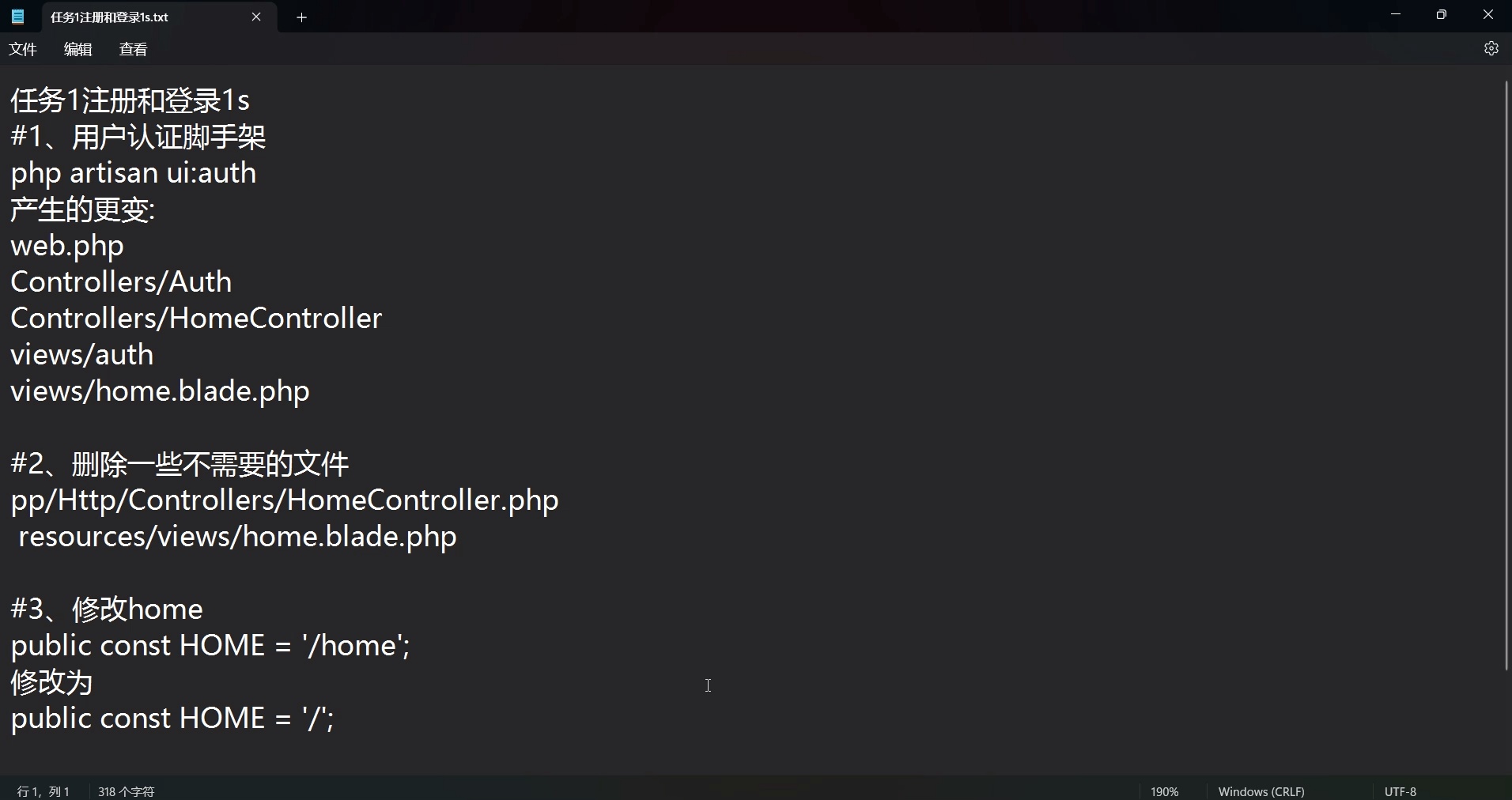Click the Windows (CRLF) line-ending indicator

pos(1261,791)
